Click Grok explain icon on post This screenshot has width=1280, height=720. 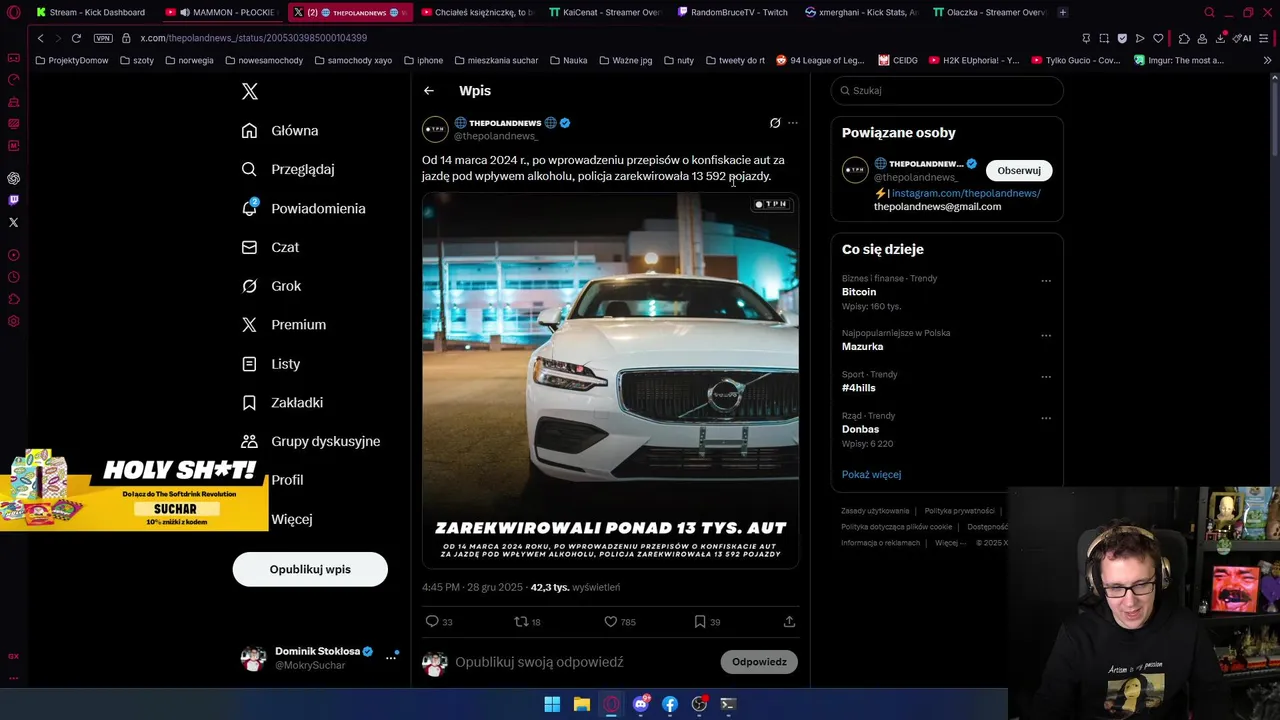point(775,123)
